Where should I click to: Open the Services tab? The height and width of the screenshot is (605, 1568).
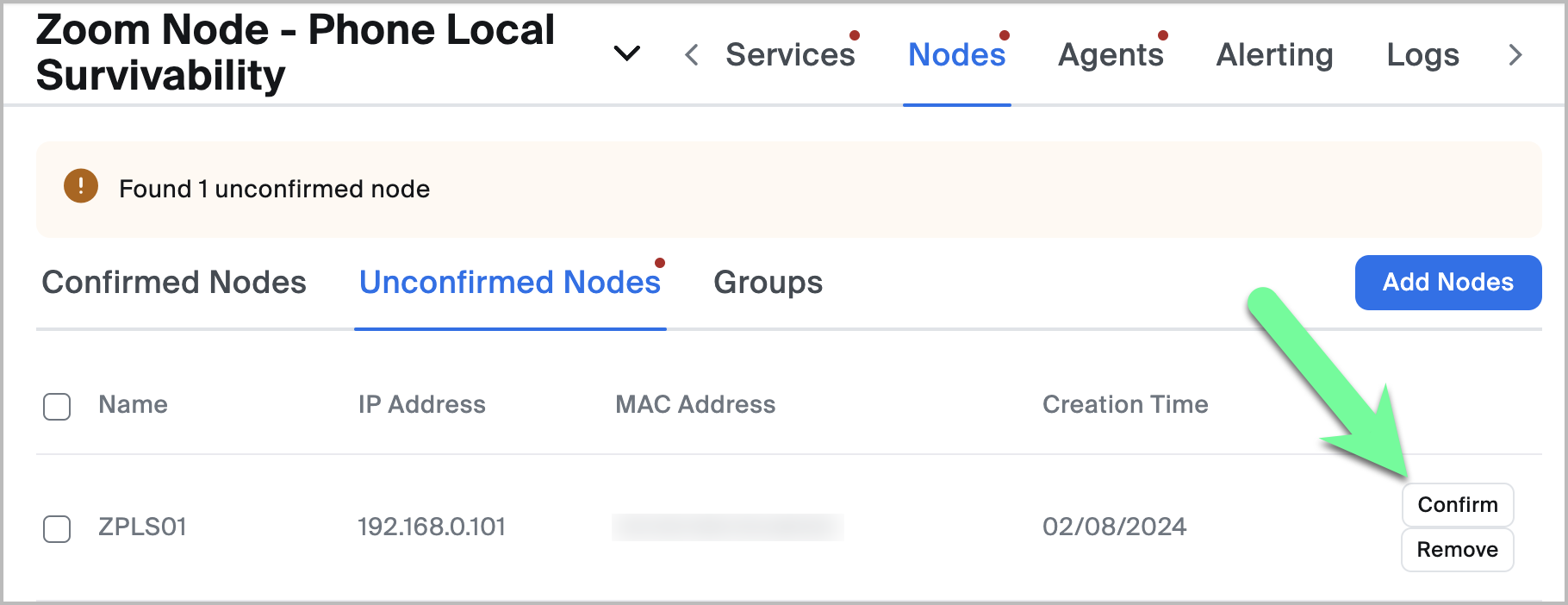pos(790,55)
